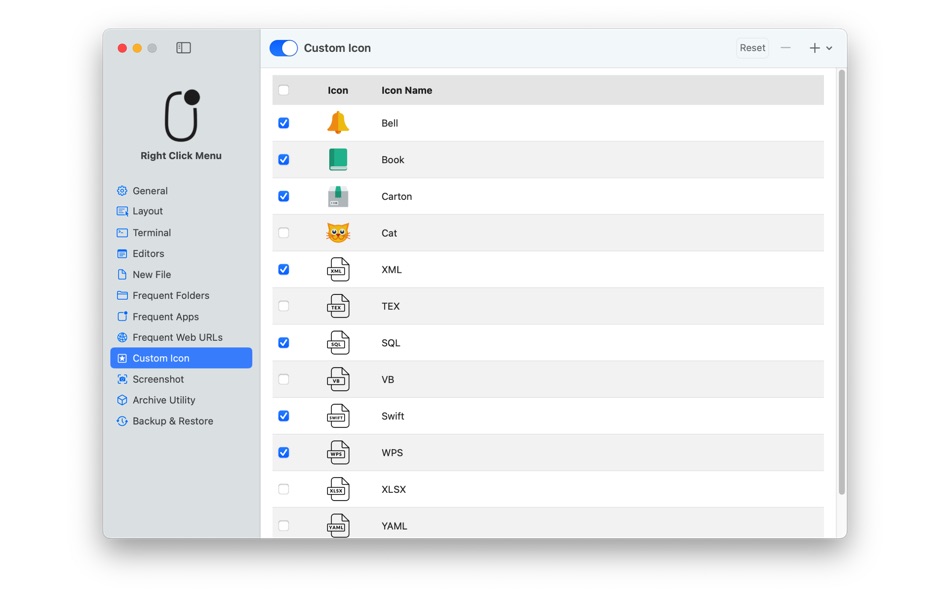Click the XLSX file icon
Viewport: 950px width, 594px height.
[x=338, y=489]
